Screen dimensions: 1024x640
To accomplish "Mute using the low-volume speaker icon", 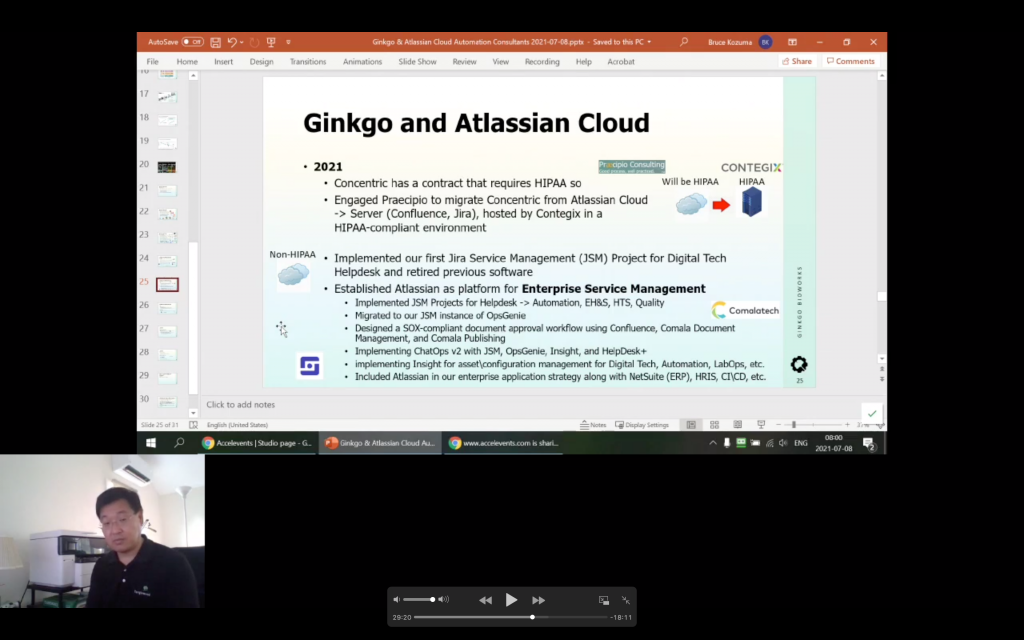I will [396, 599].
